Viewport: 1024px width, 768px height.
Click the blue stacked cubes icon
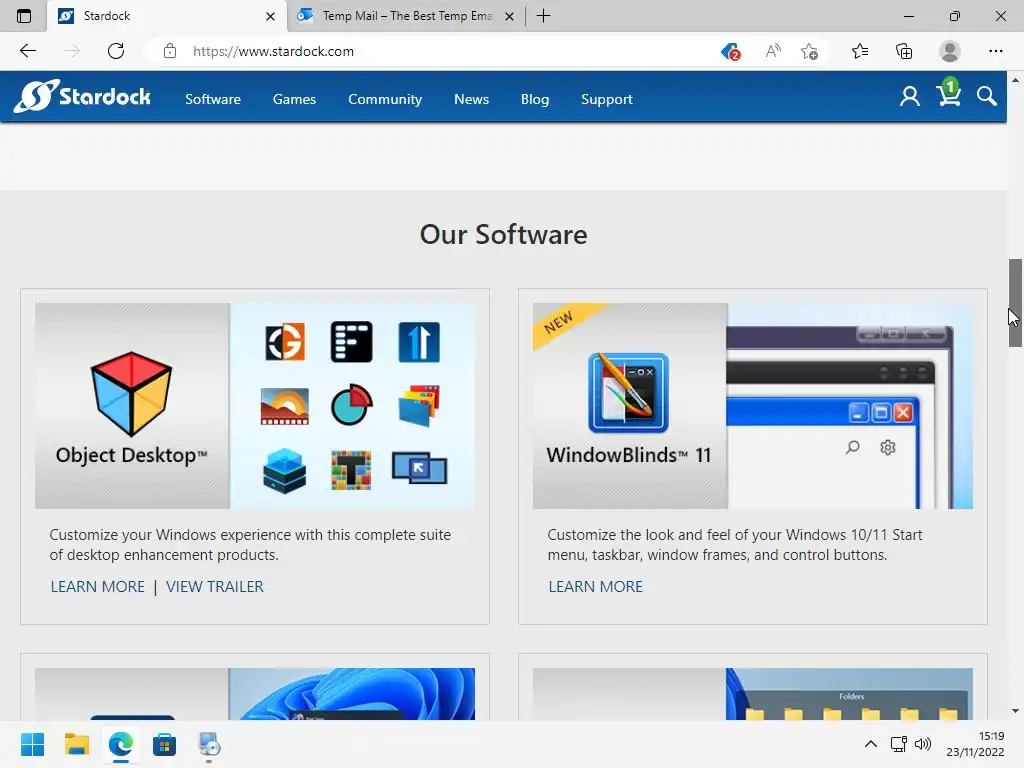click(x=285, y=470)
